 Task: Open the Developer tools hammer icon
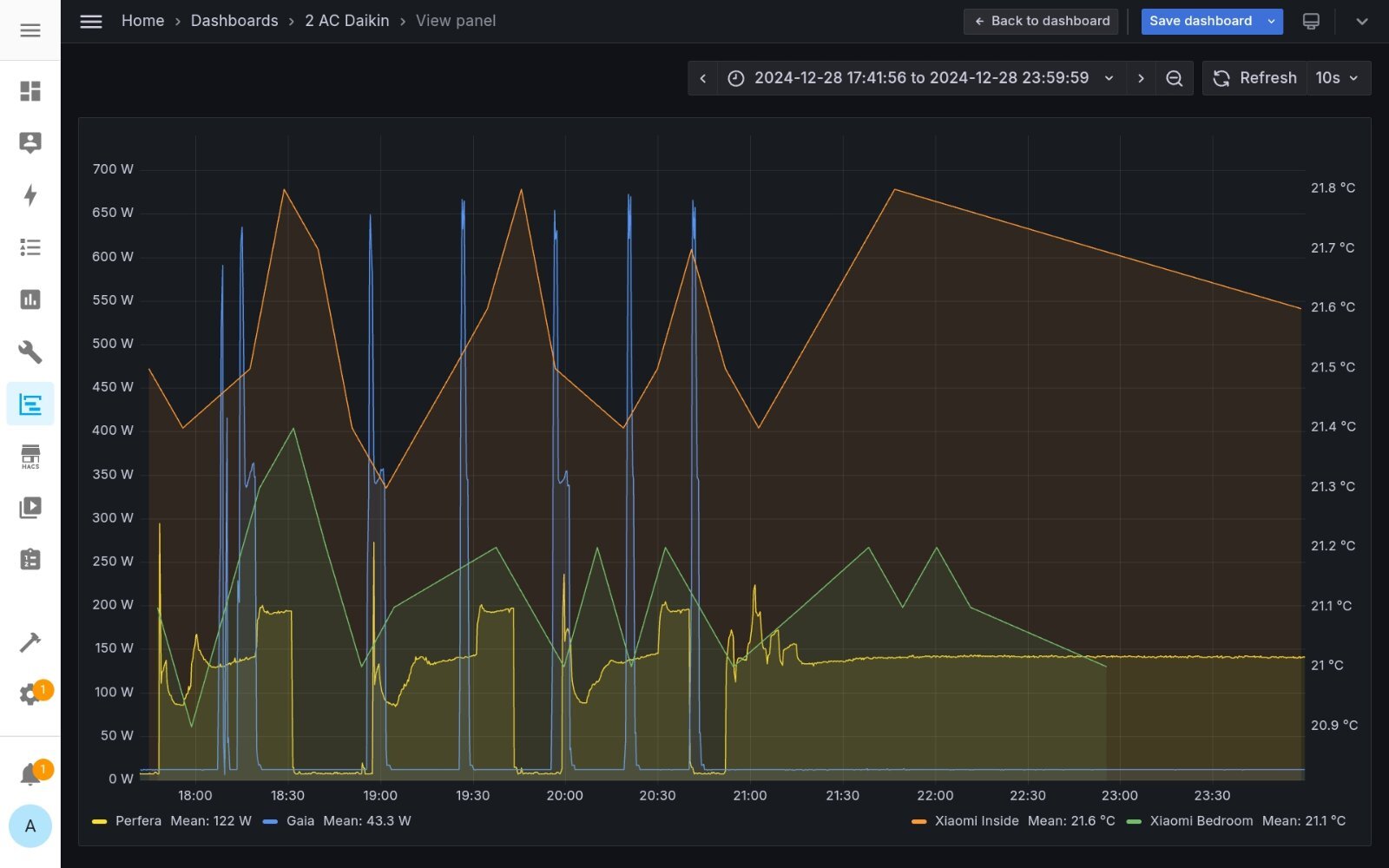pyautogui.click(x=30, y=642)
